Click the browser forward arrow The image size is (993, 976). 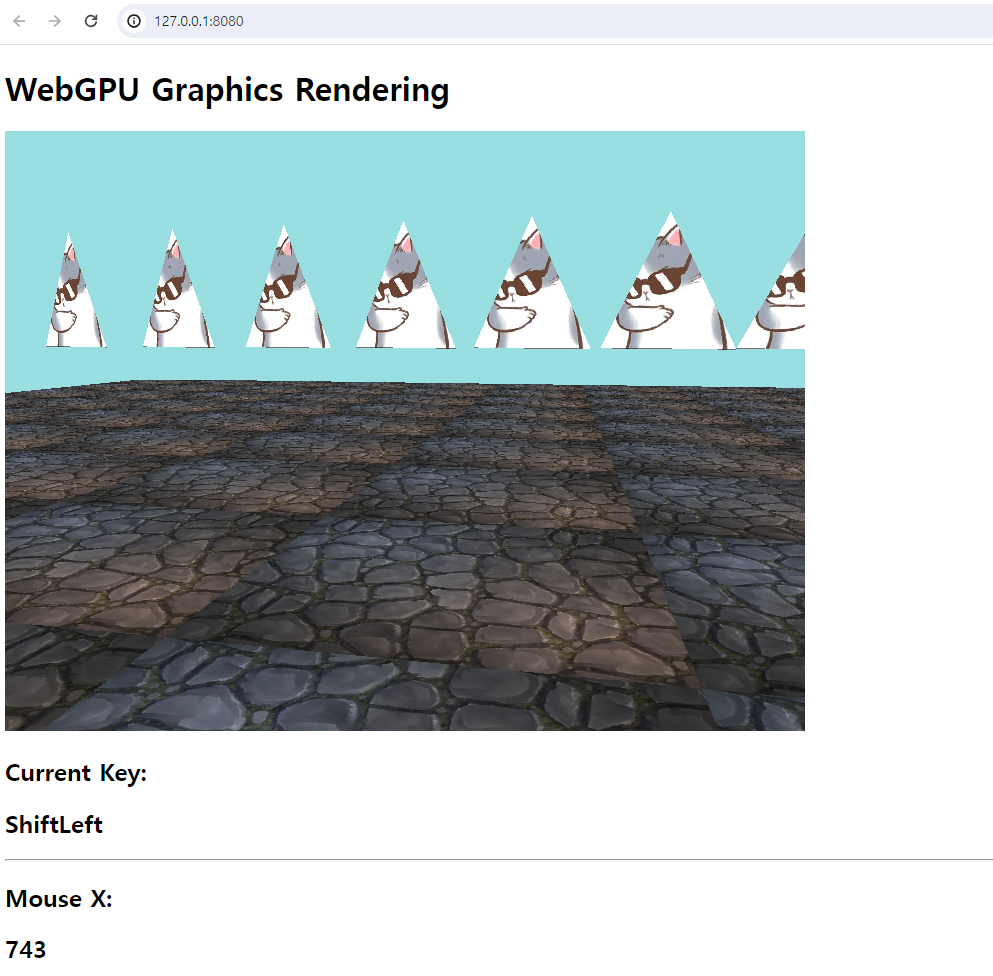click(x=55, y=21)
